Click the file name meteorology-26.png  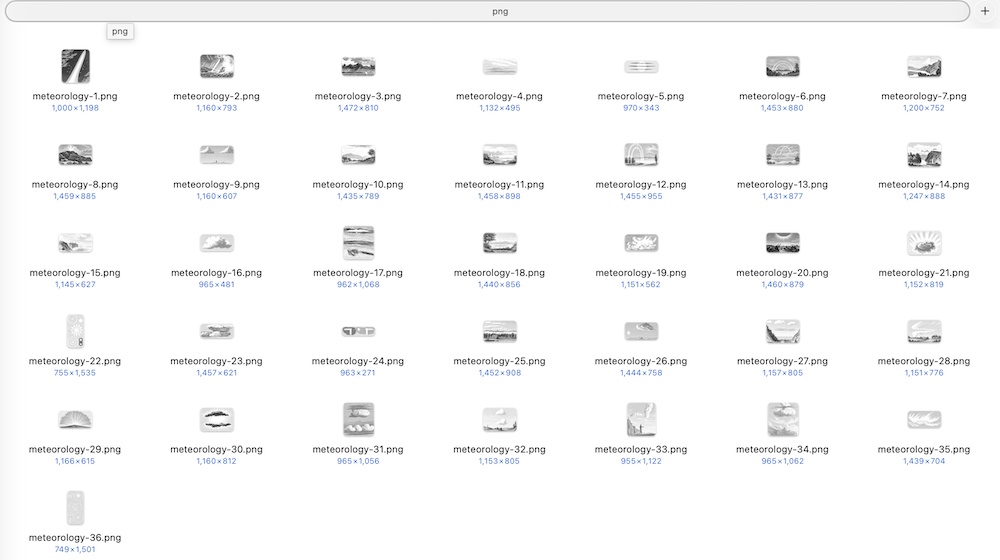coord(641,361)
